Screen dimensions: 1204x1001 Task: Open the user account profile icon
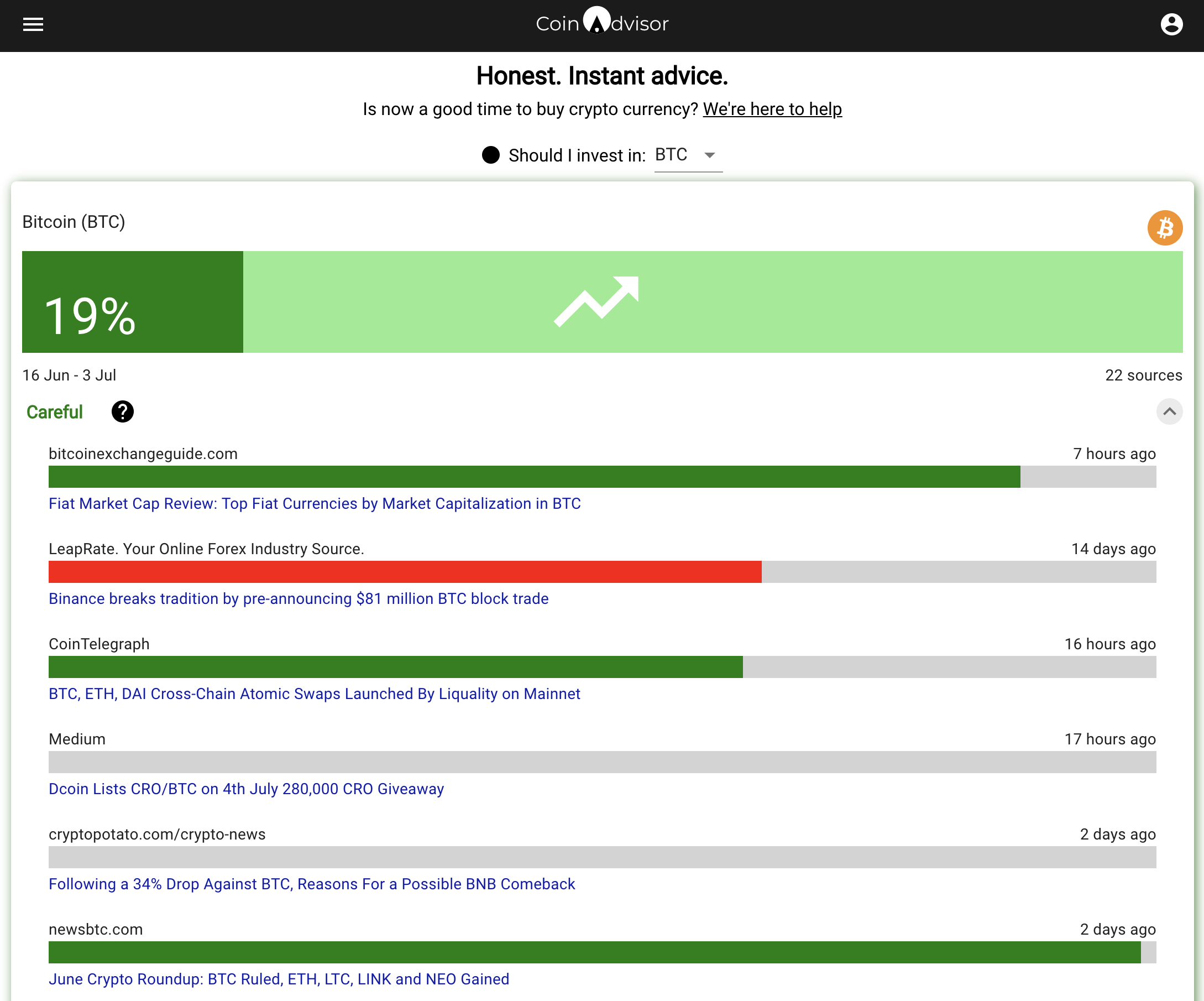click(1171, 24)
